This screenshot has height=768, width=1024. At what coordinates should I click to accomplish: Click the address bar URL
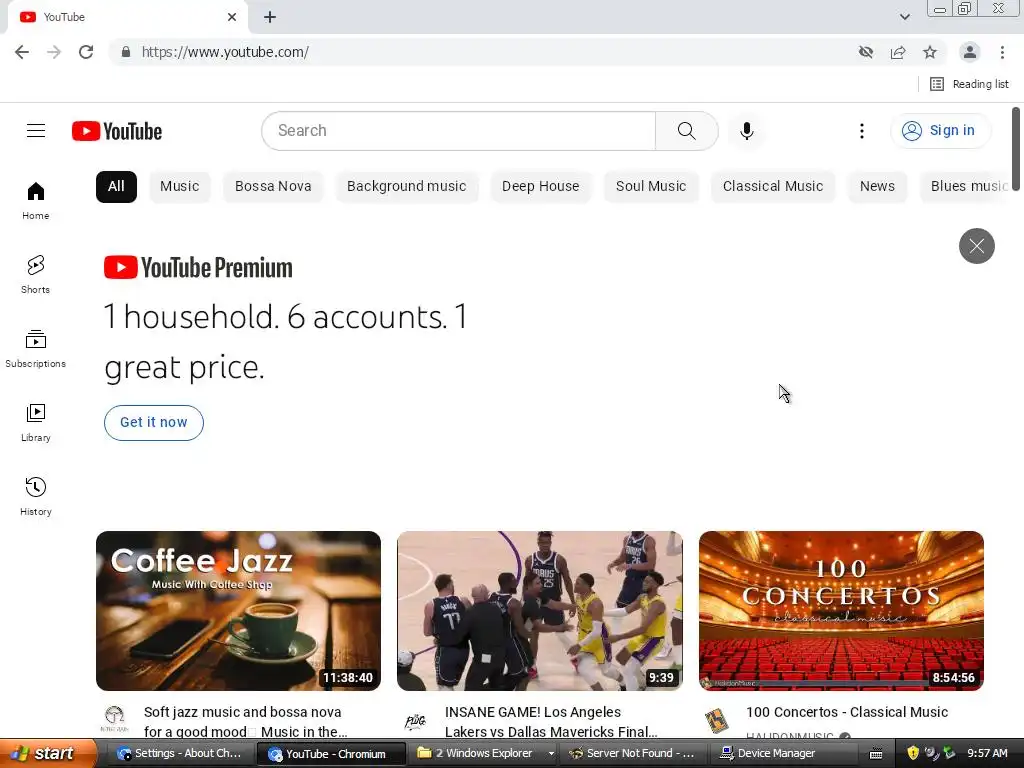pyautogui.click(x=225, y=52)
